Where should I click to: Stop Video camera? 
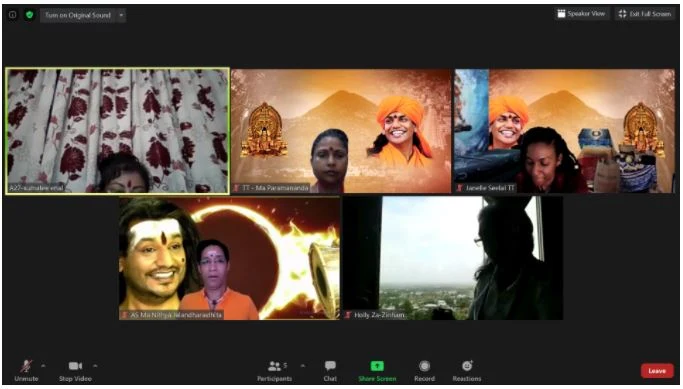coord(75,371)
